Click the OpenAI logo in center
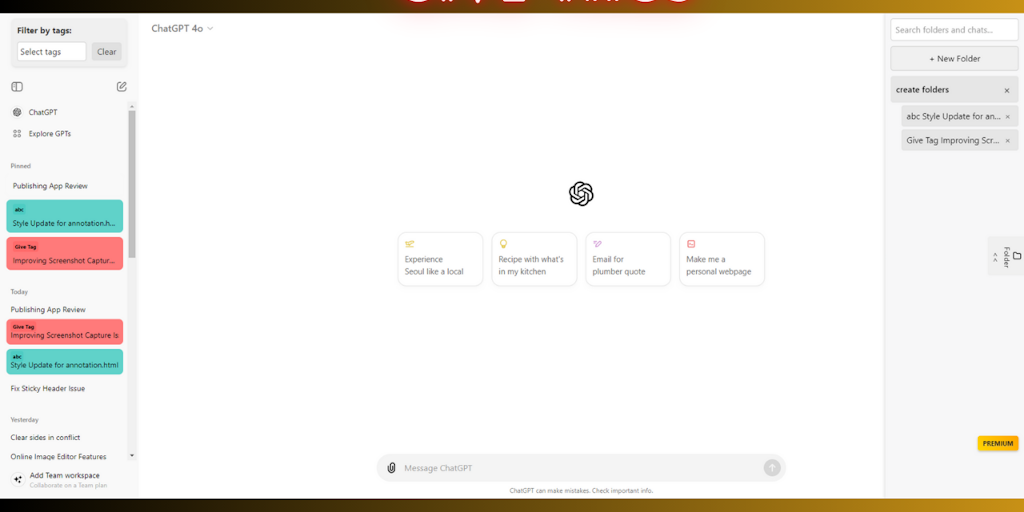Image resolution: width=1024 pixels, height=512 pixels. pos(581,194)
